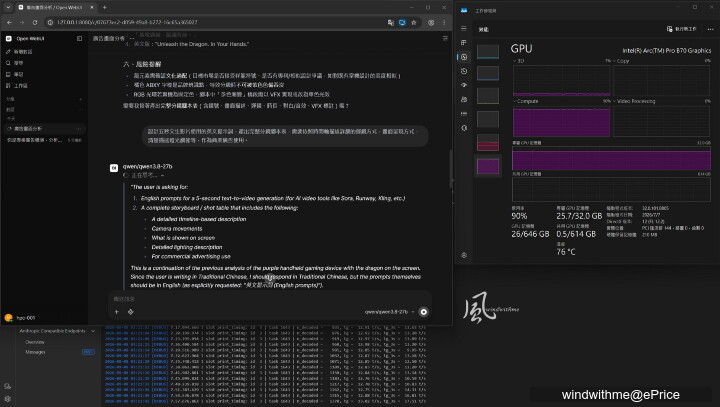Select the second performance thumbnail graph
The image size is (720, 407).
488,73
